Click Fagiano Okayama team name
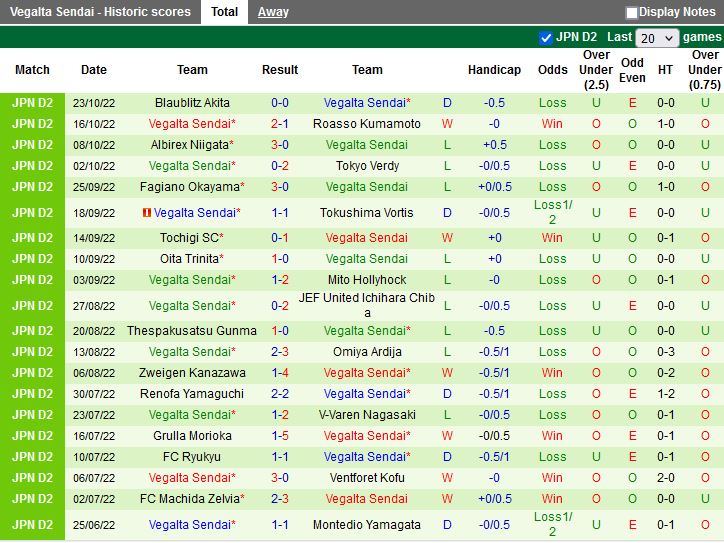This screenshot has height=543, width=724. [192, 187]
